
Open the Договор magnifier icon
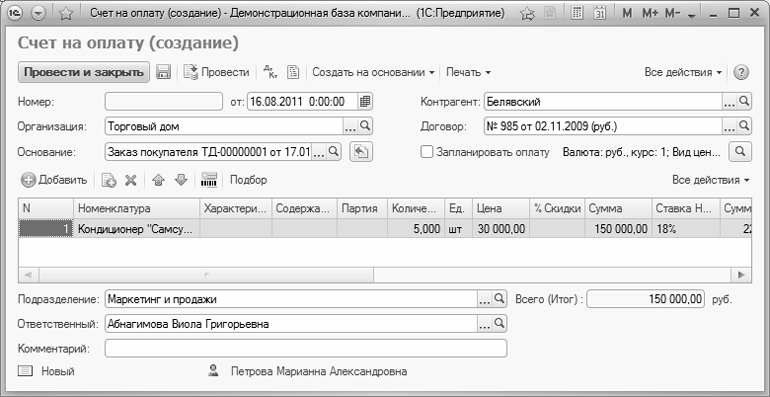point(744,126)
